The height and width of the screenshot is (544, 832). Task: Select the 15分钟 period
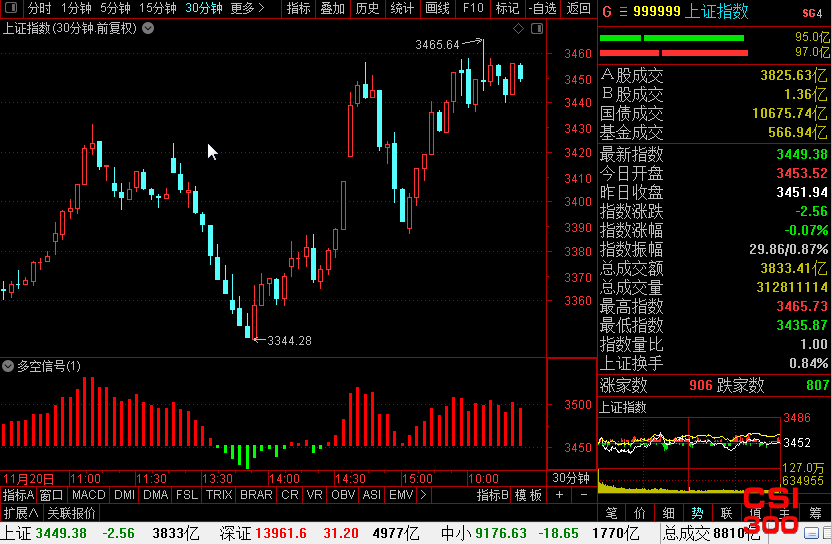click(x=158, y=8)
